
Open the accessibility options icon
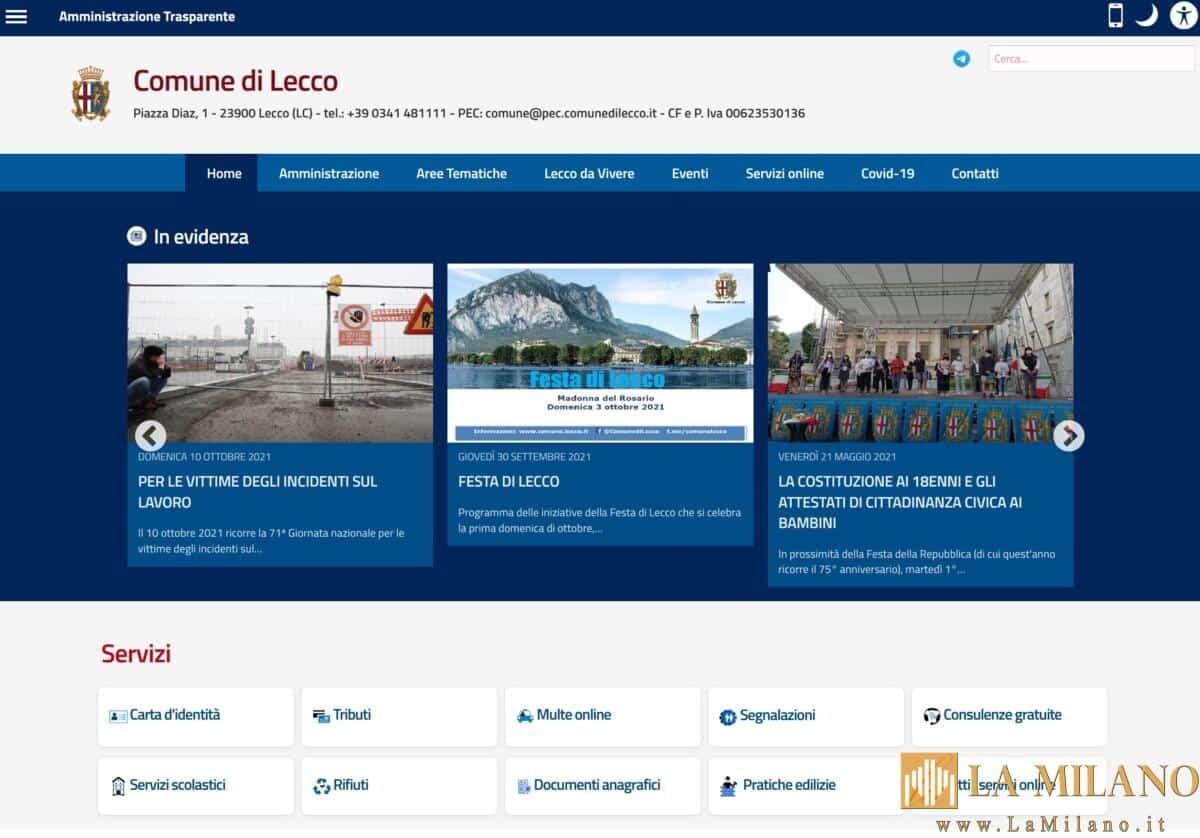[x=1183, y=16]
